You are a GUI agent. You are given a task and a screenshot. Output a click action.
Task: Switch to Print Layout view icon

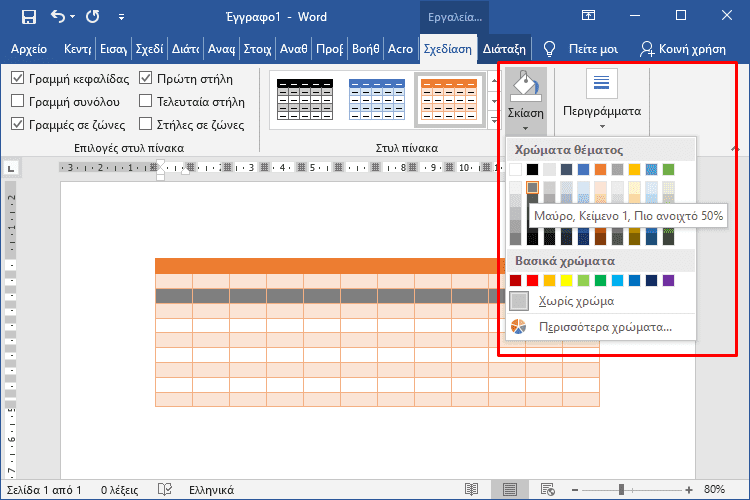(511, 489)
